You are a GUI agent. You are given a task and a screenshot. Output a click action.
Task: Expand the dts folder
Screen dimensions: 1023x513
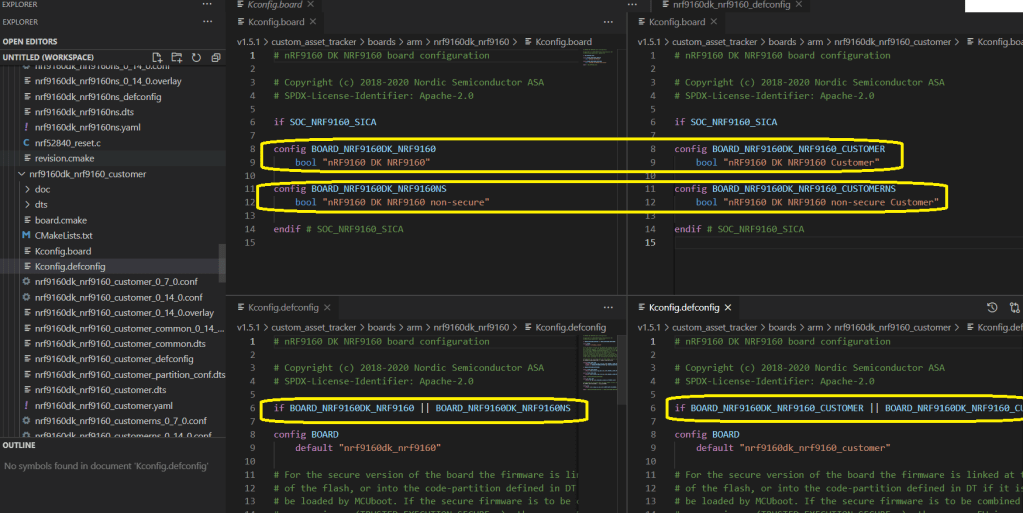pyautogui.click(x=41, y=205)
